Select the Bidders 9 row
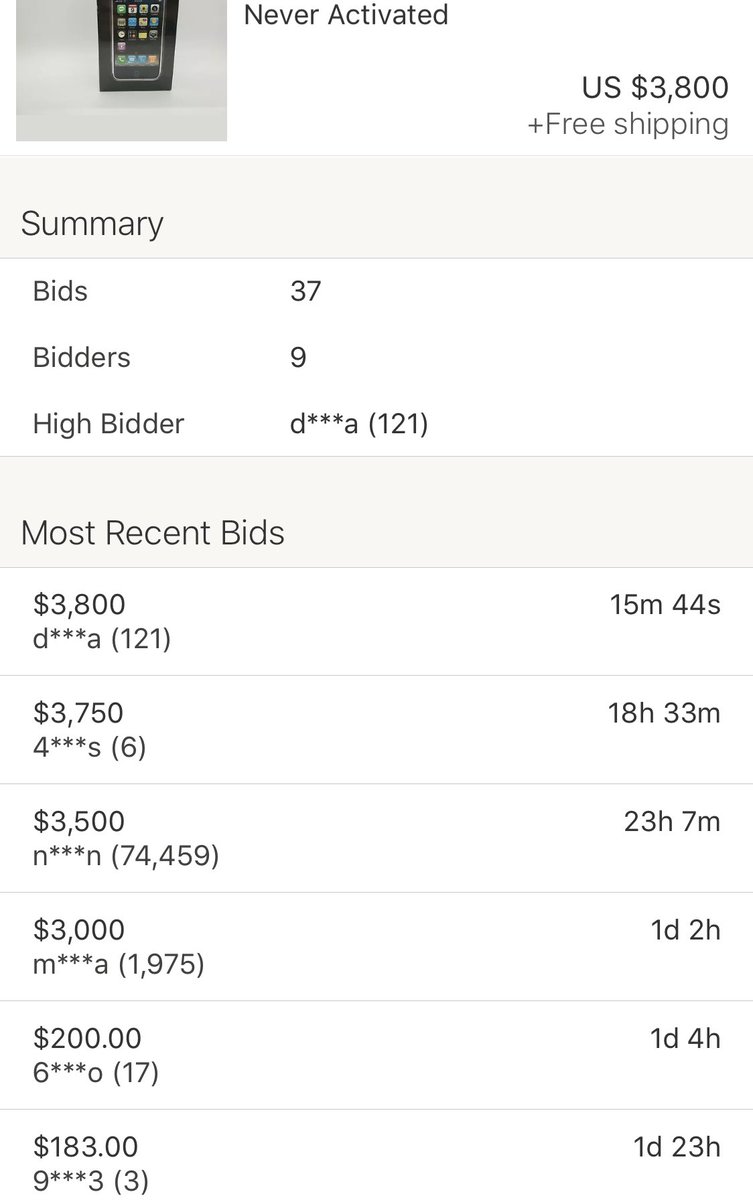 coord(376,357)
